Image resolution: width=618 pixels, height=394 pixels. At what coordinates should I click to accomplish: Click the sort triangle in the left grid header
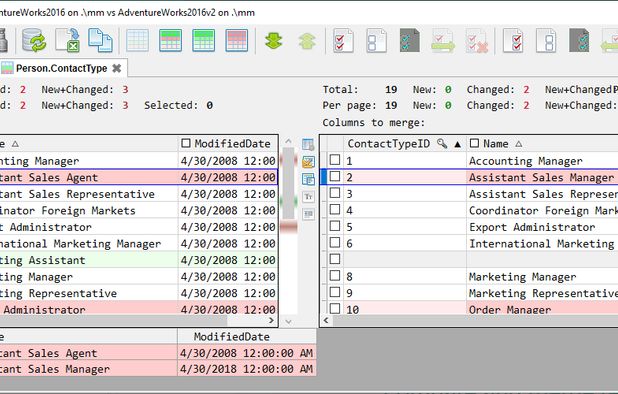tap(15, 144)
